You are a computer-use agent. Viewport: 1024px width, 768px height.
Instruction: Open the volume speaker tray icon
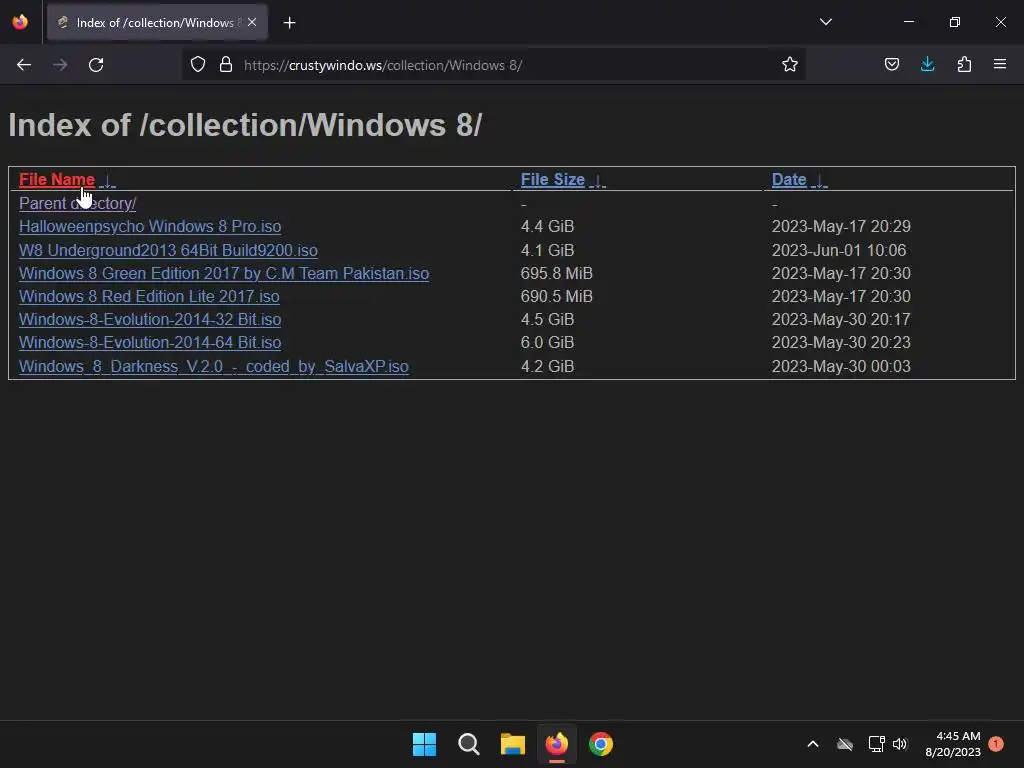(x=901, y=744)
